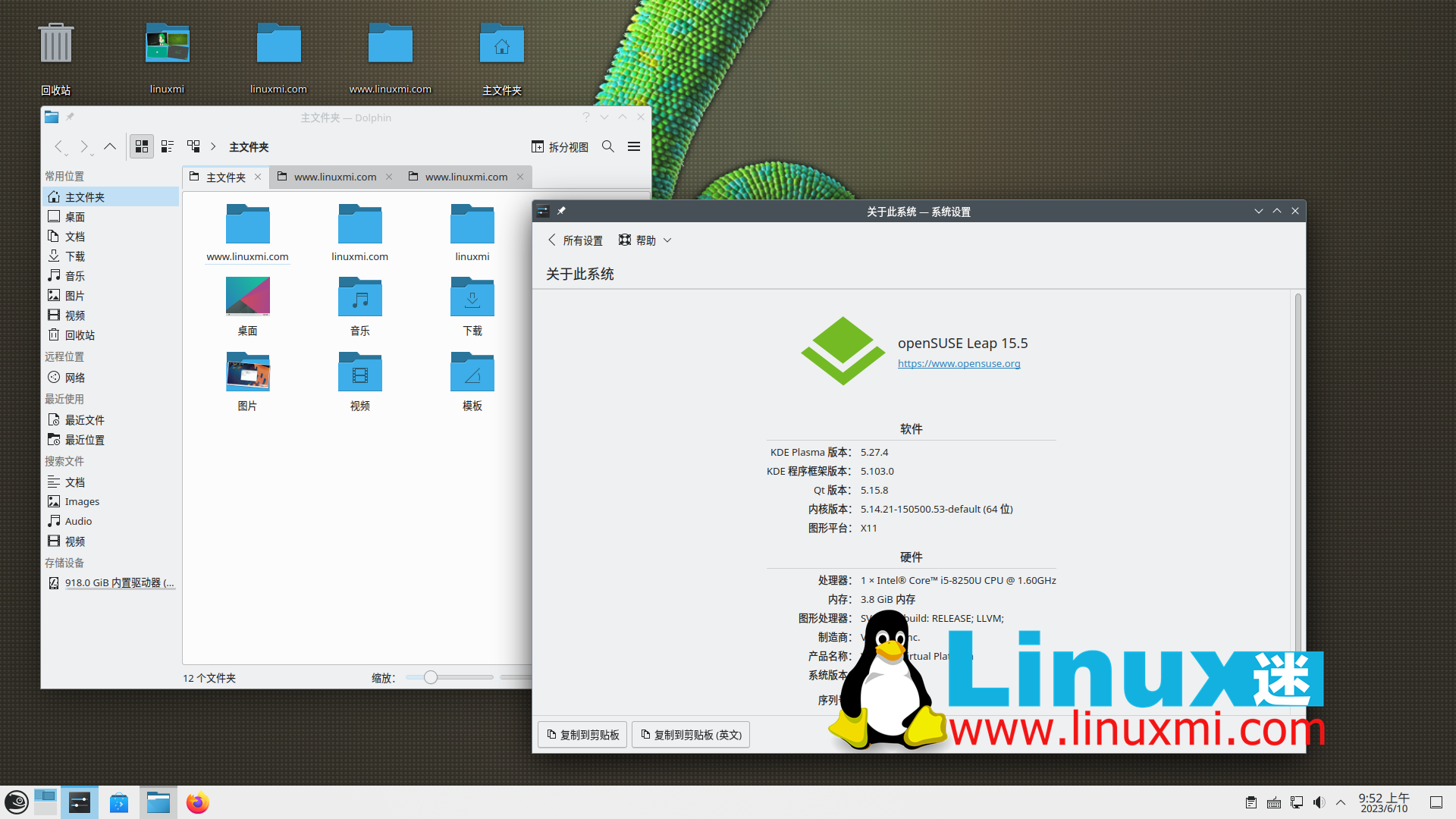Select Audio under 搜索文件

(x=111, y=521)
